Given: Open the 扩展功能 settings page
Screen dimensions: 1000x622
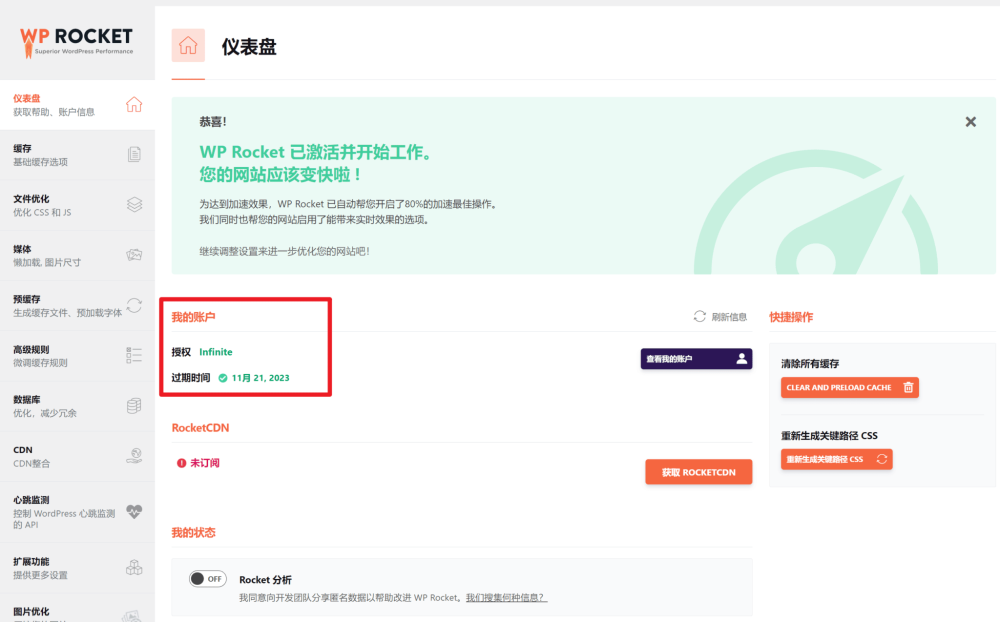Looking at the screenshot, I should (77, 568).
